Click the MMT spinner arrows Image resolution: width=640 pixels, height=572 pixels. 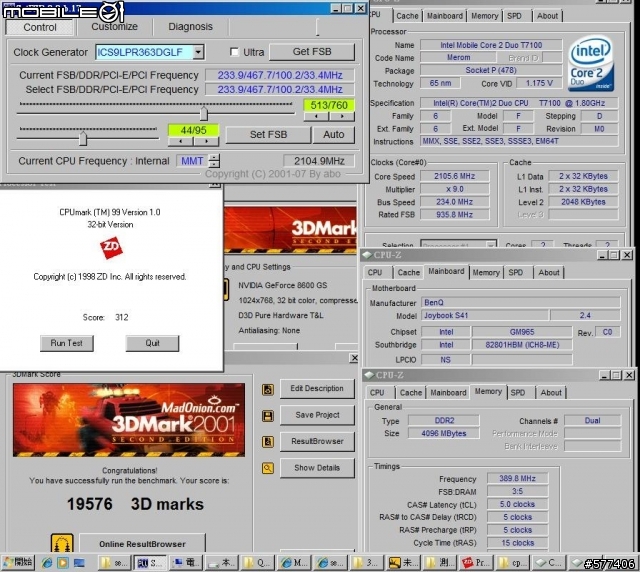tap(214, 161)
